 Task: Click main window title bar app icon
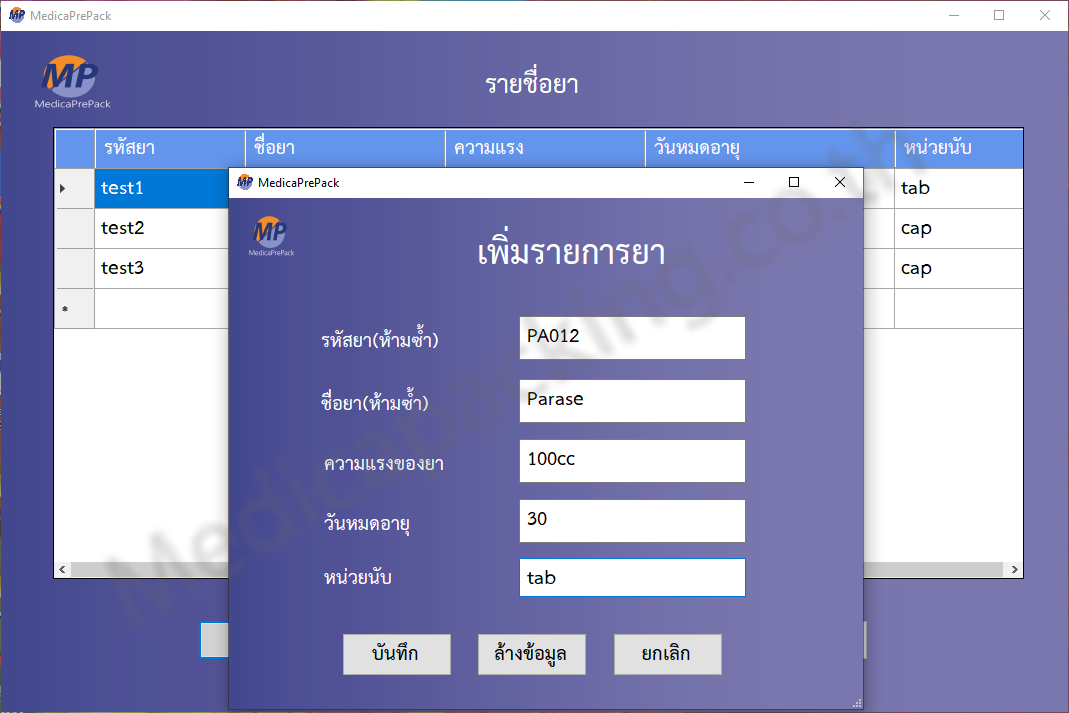coord(16,15)
